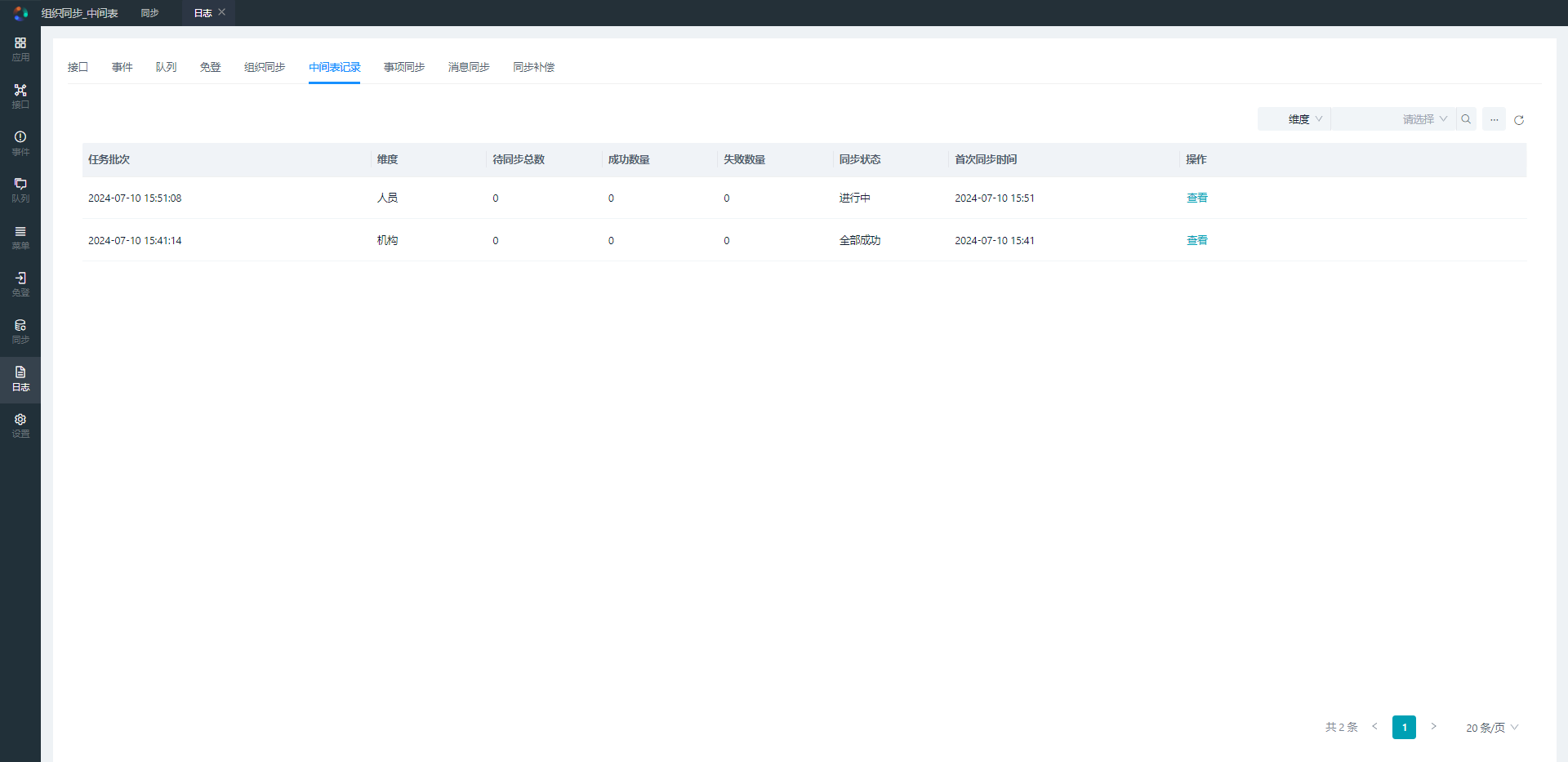Open 设置 settings gear in sidebar

(20, 425)
